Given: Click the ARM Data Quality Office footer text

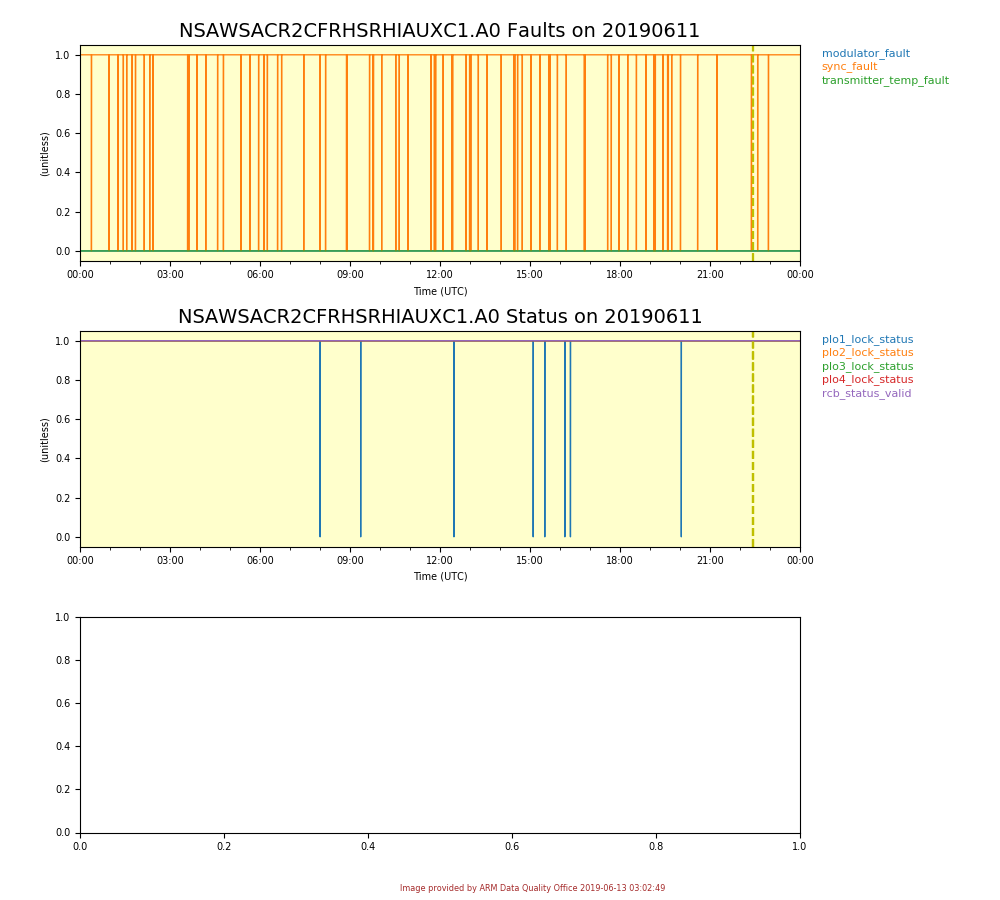Looking at the screenshot, I should (x=533, y=888).
